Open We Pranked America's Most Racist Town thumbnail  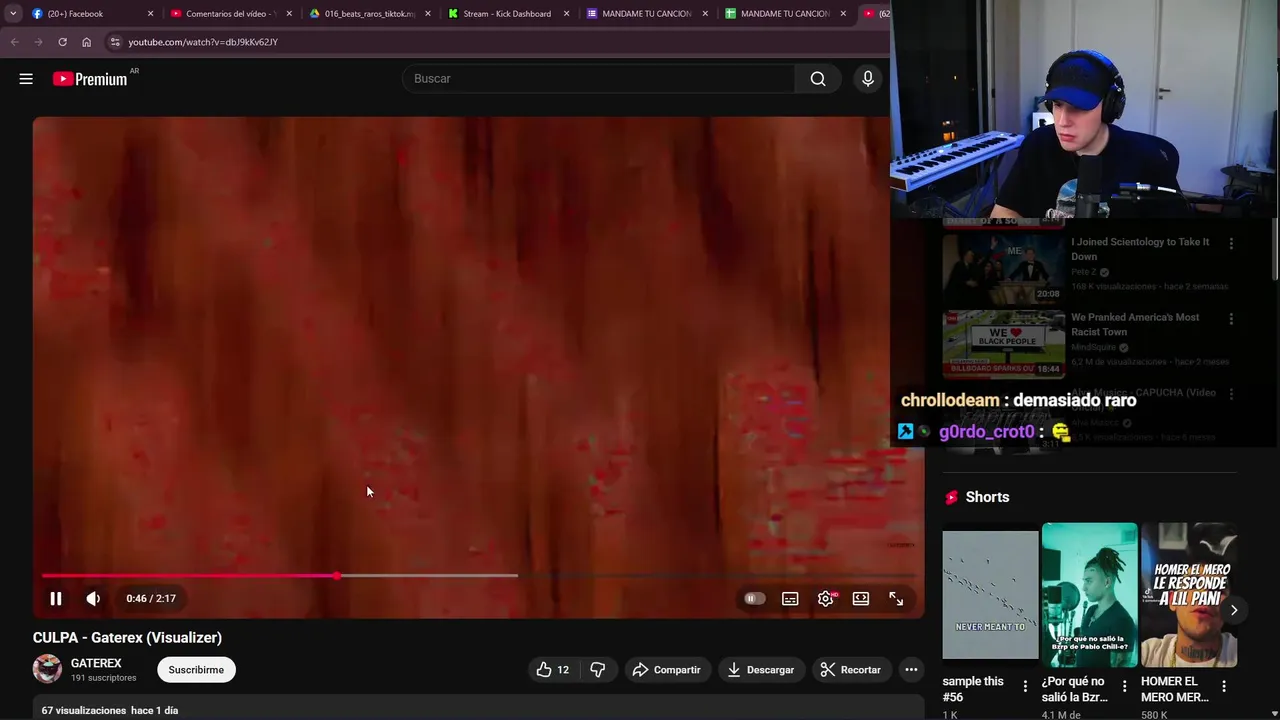pyautogui.click(x=1004, y=344)
